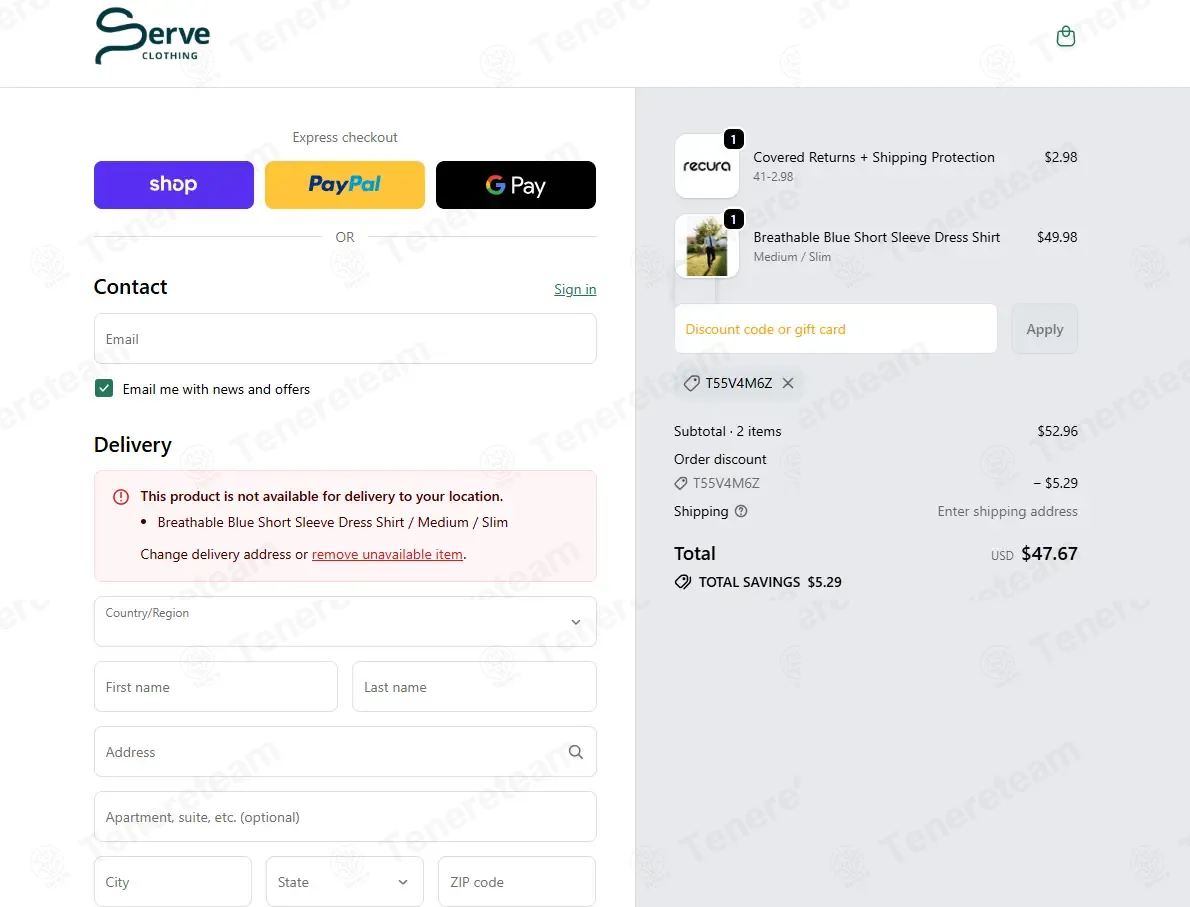Click the Apply discount button
Screen dimensions: 1190x907
pyautogui.click(x=1044, y=329)
